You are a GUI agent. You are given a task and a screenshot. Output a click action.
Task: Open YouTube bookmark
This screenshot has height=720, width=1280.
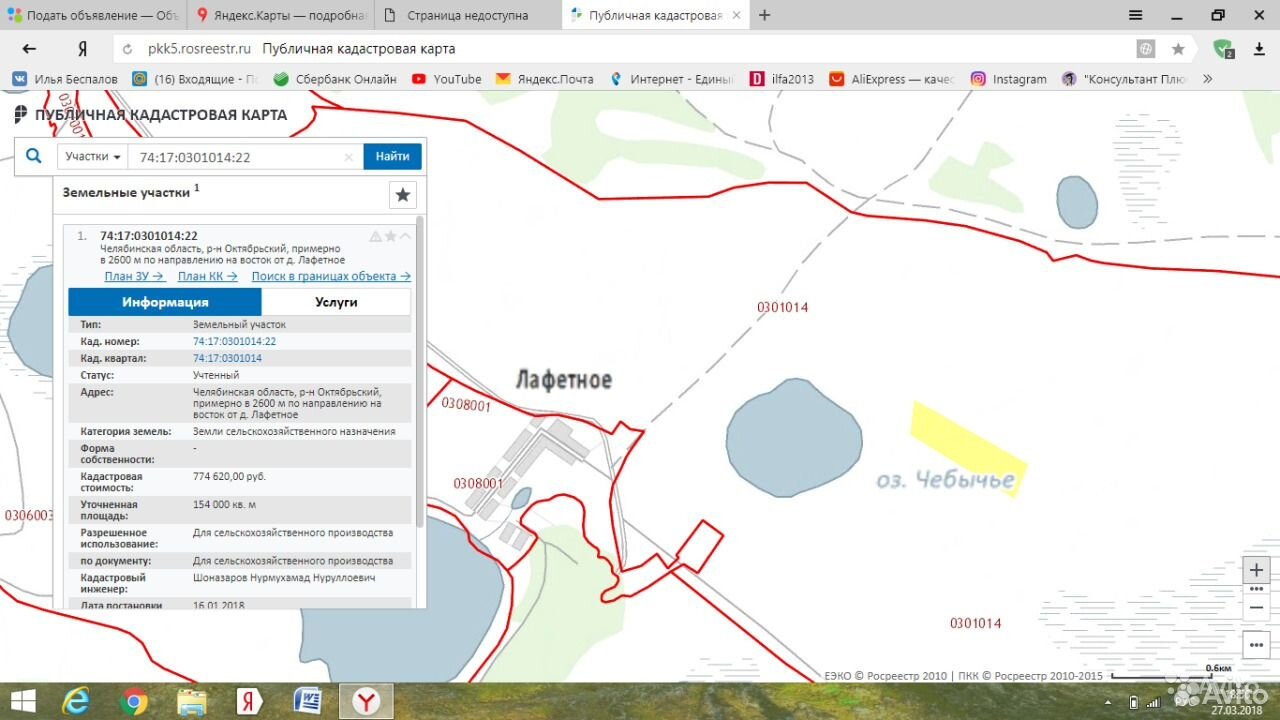[x=447, y=79]
